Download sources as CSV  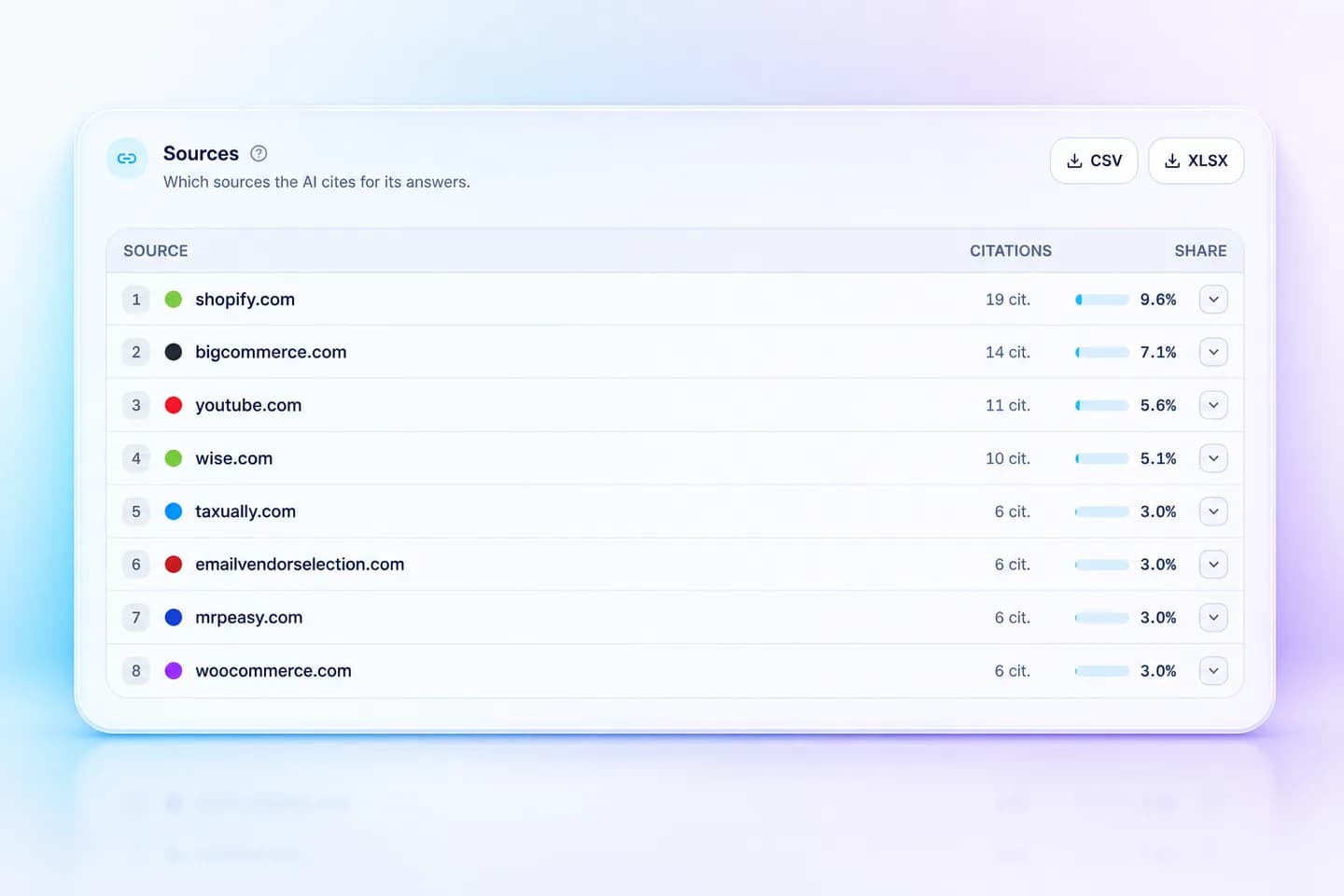point(1094,161)
